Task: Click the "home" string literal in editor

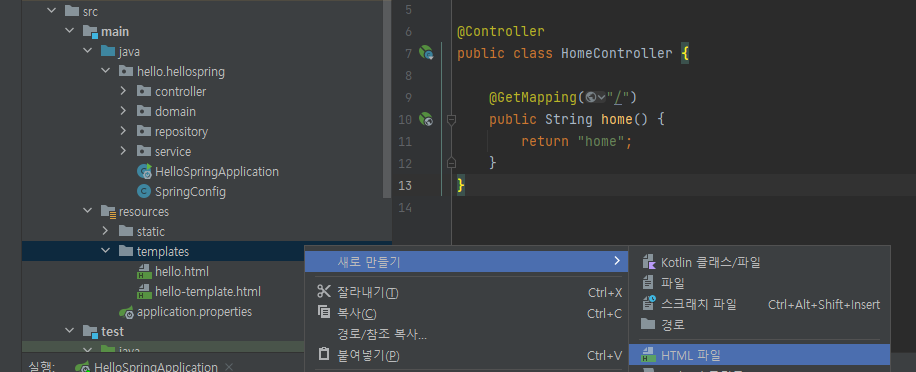Action: [x=601, y=141]
